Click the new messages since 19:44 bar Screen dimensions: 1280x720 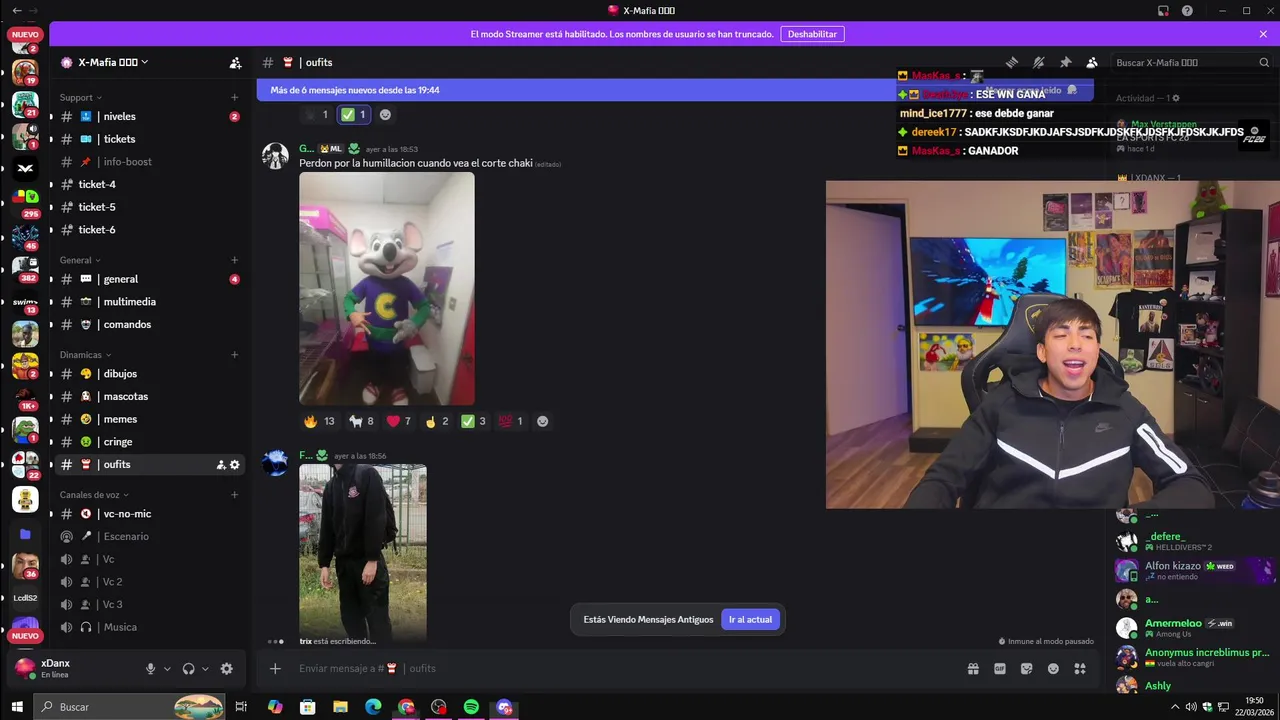[675, 90]
